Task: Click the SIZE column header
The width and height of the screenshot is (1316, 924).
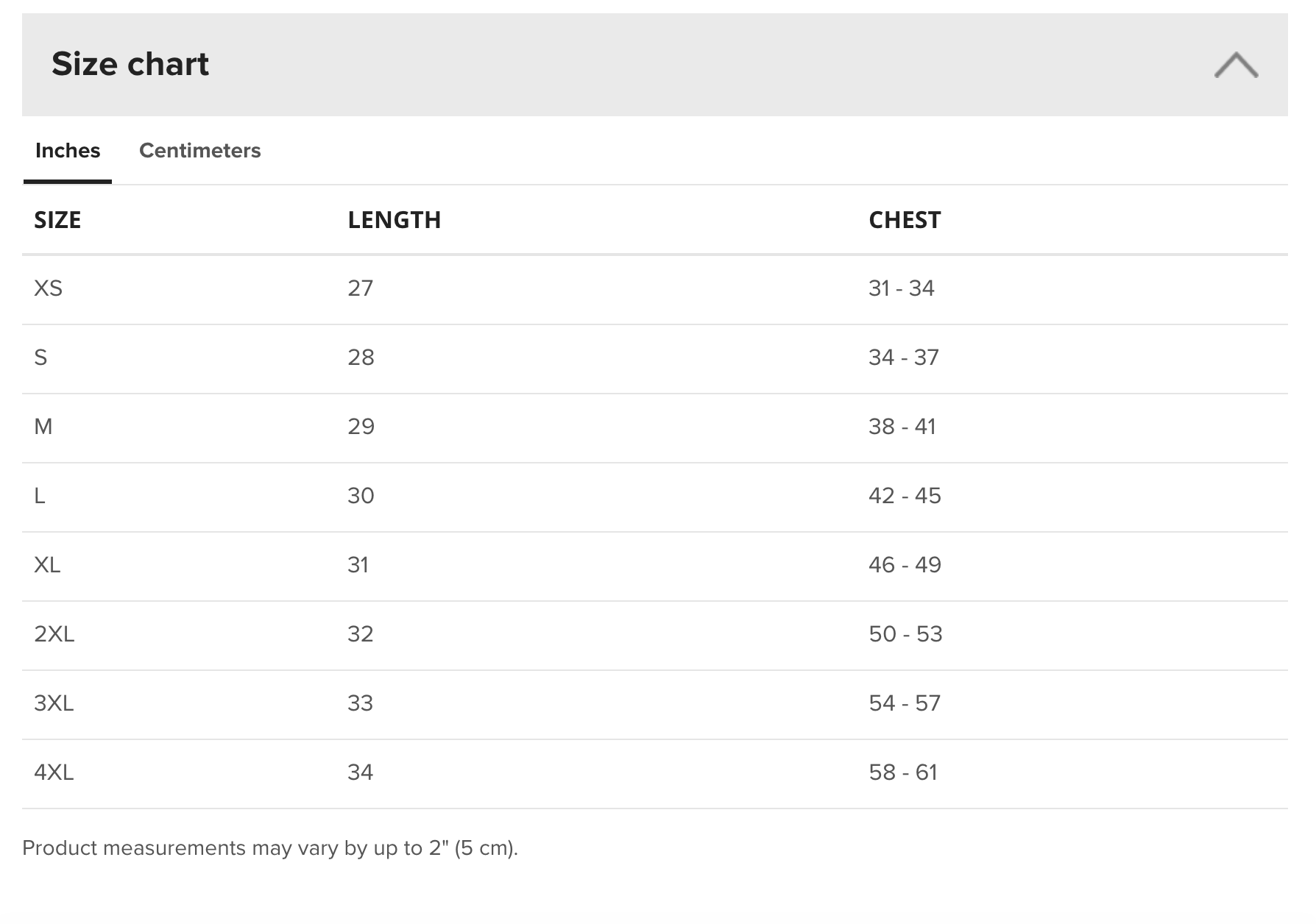Action: click(x=57, y=220)
